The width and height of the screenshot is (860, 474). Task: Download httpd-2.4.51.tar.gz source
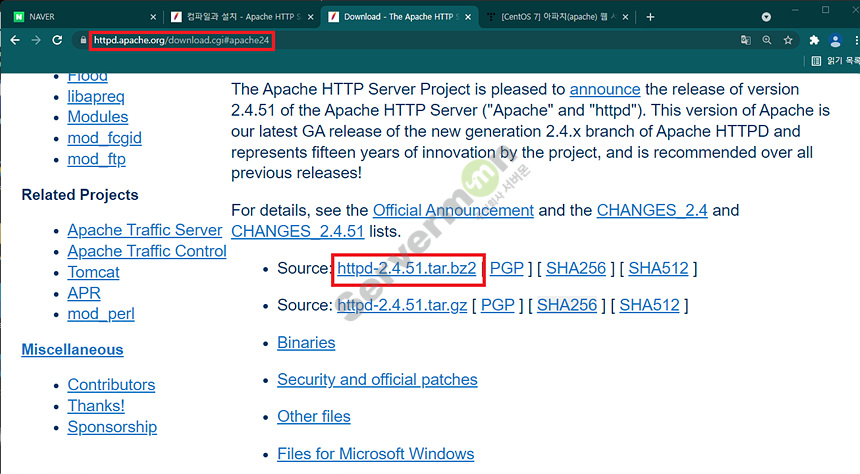tap(402, 305)
